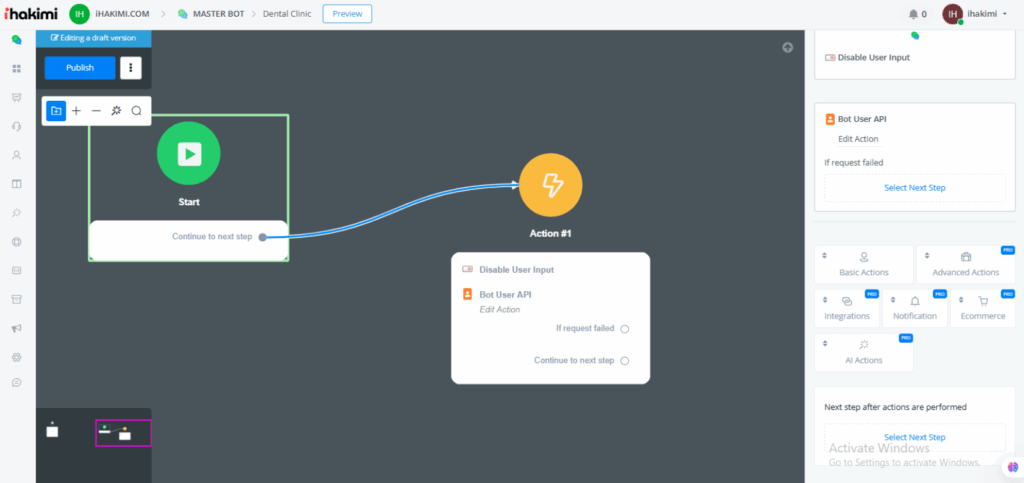
Task: Click the zoom out minus icon
Action: (x=96, y=111)
